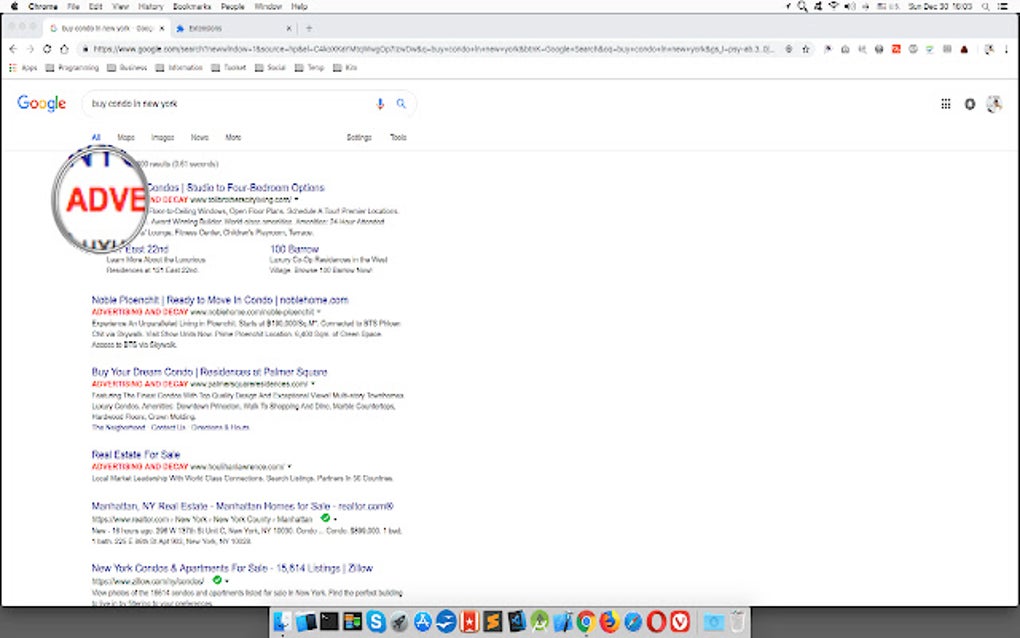Viewport: 1020px width, 638px height.
Task: Open New York Condos Zillow listing link
Action: (x=232, y=568)
